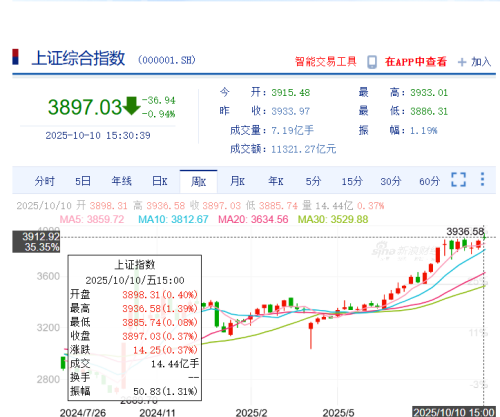The width and height of the screenshot is (500, 417).
Task: Switch to the 月K chart tab
Action: tap(237, 181)
